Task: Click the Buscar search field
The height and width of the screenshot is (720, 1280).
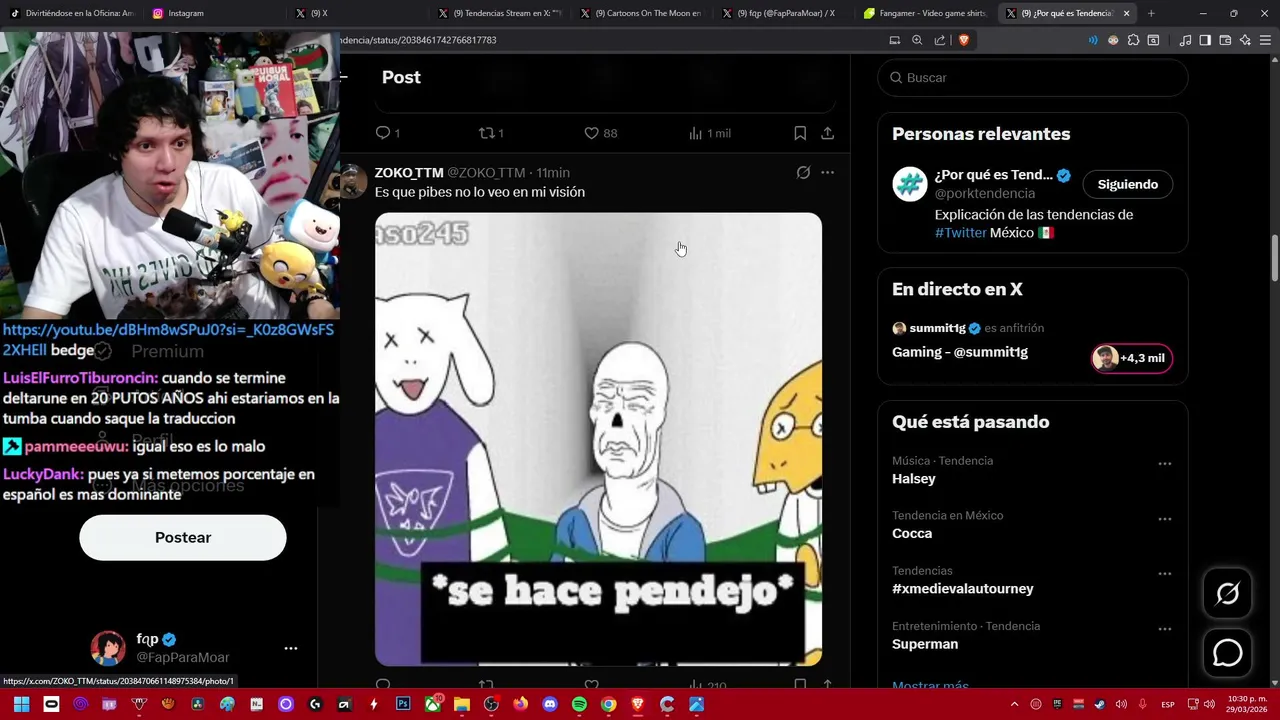Action: 1032,77
